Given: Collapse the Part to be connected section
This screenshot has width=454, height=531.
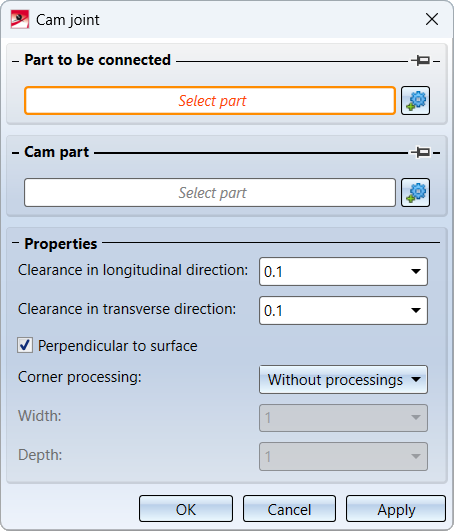Looking at the screenshot, I should pyautogui.click(x=15, y=61).
